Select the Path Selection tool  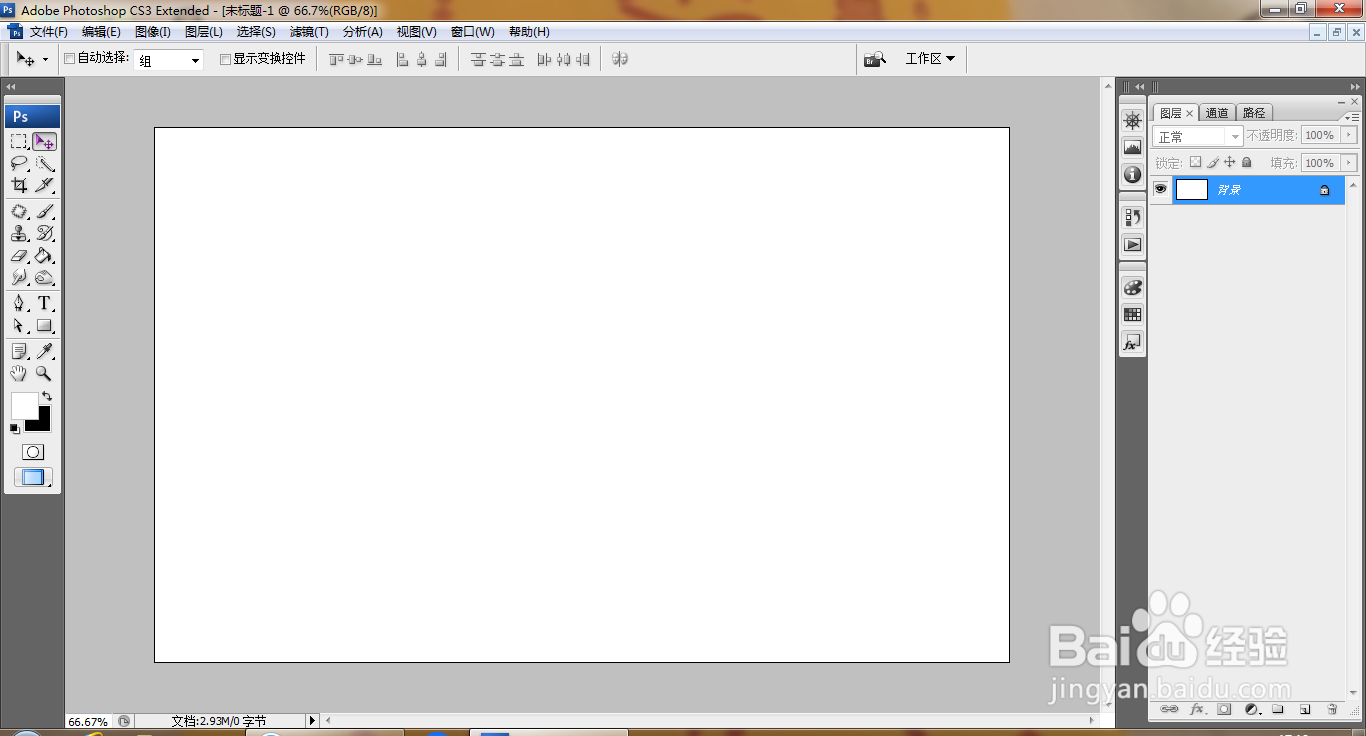point(19,326)
